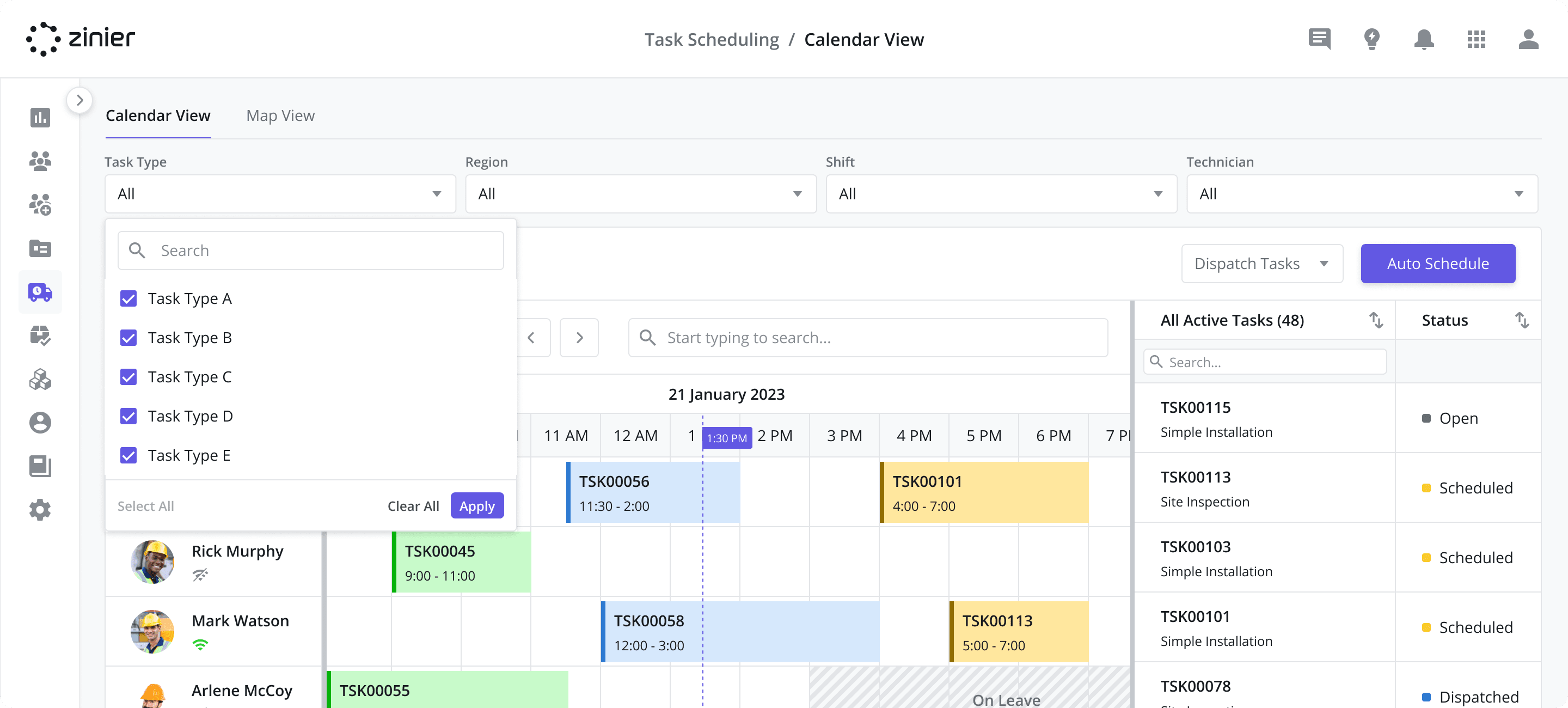This screenshot has height=708, width=1568.
Task: Select blue task block TSK00056
Action: click(653, 492)
